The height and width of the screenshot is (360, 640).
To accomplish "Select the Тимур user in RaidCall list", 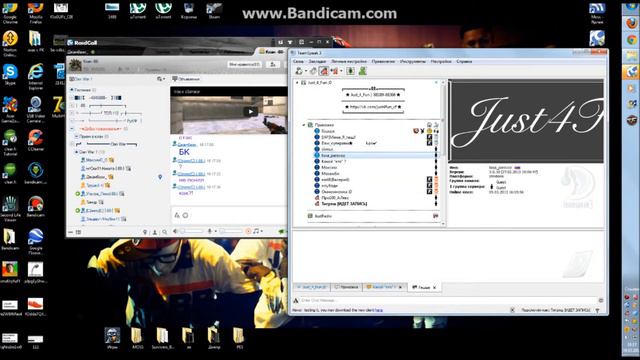I will (92, 202).
